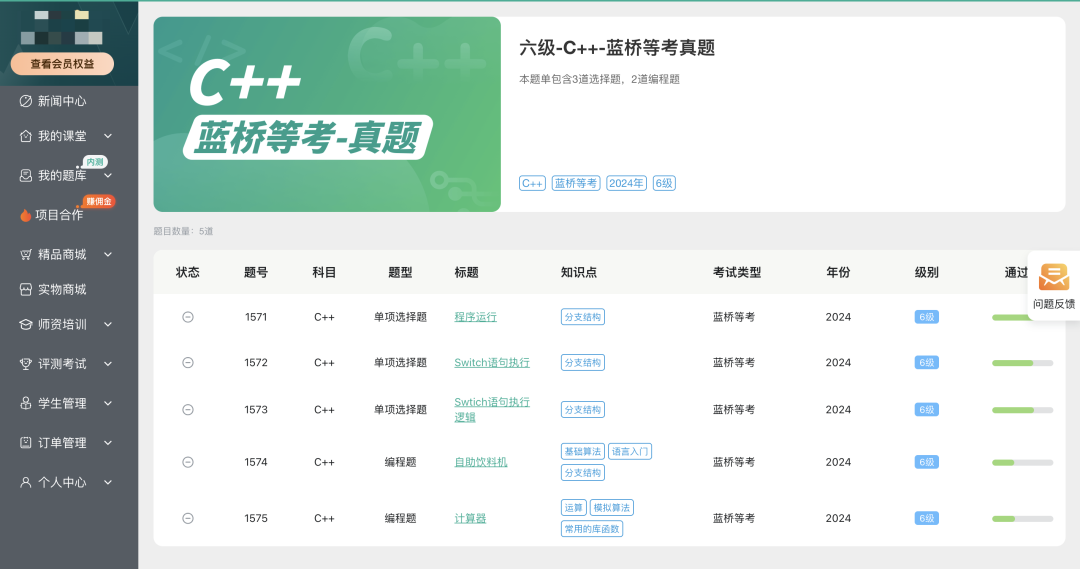Screen dimensions: 1080x569
Task: Open the 自助饮料机 question link
Action: coord(481,462)
